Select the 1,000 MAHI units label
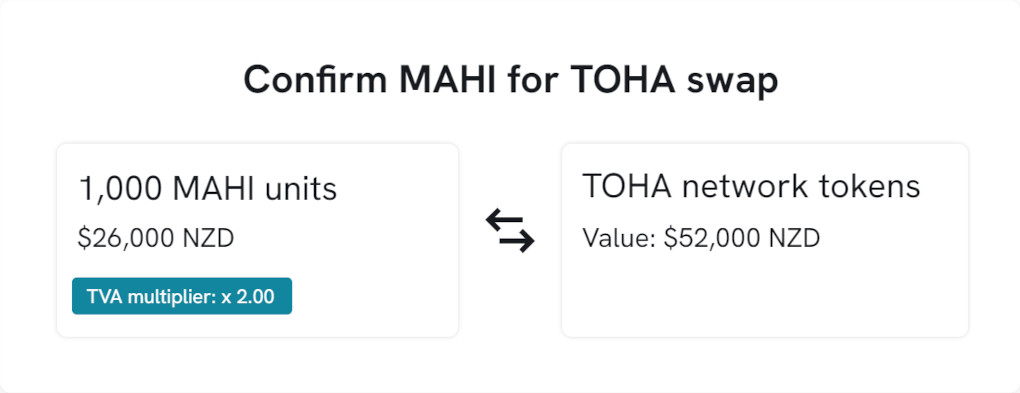 208,189
